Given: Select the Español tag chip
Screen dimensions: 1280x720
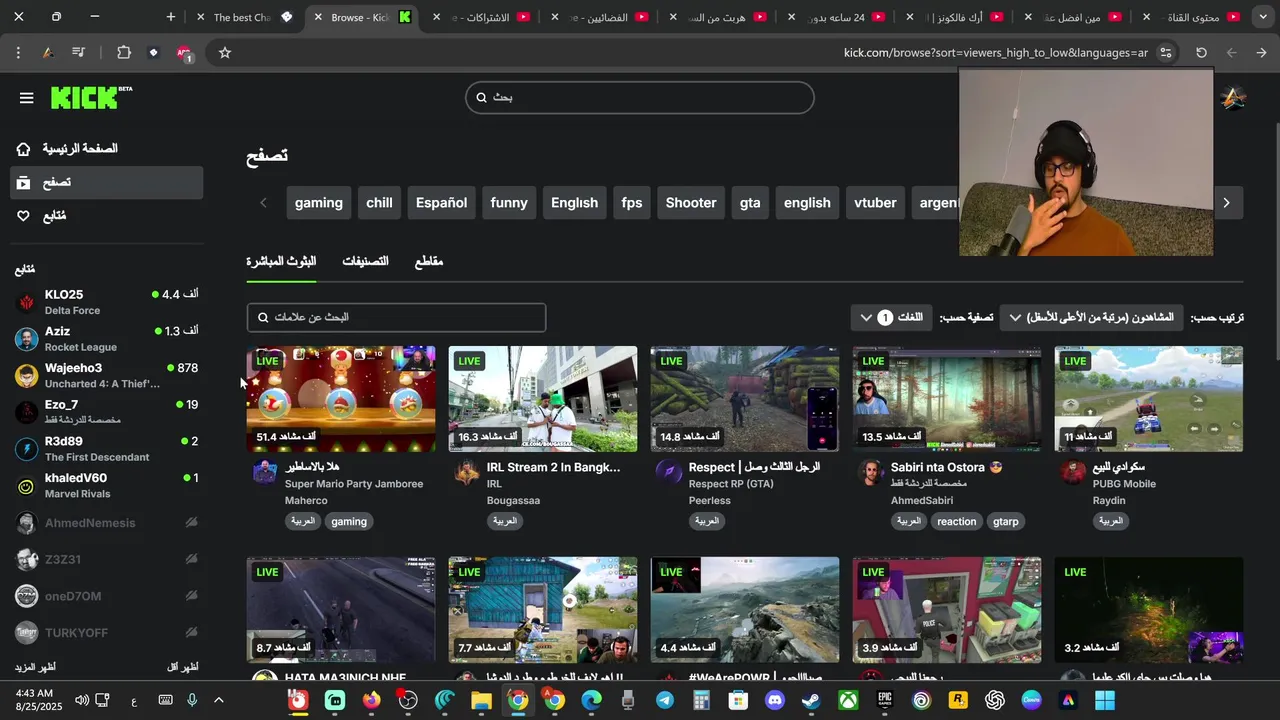Looking at the screenshot, I should pyautogui.click(x=441, y=203).
